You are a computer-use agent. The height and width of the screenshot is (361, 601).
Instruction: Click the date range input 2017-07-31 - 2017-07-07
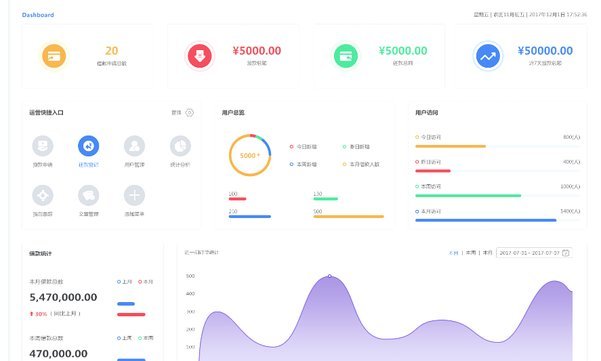(x=534, y=253)
